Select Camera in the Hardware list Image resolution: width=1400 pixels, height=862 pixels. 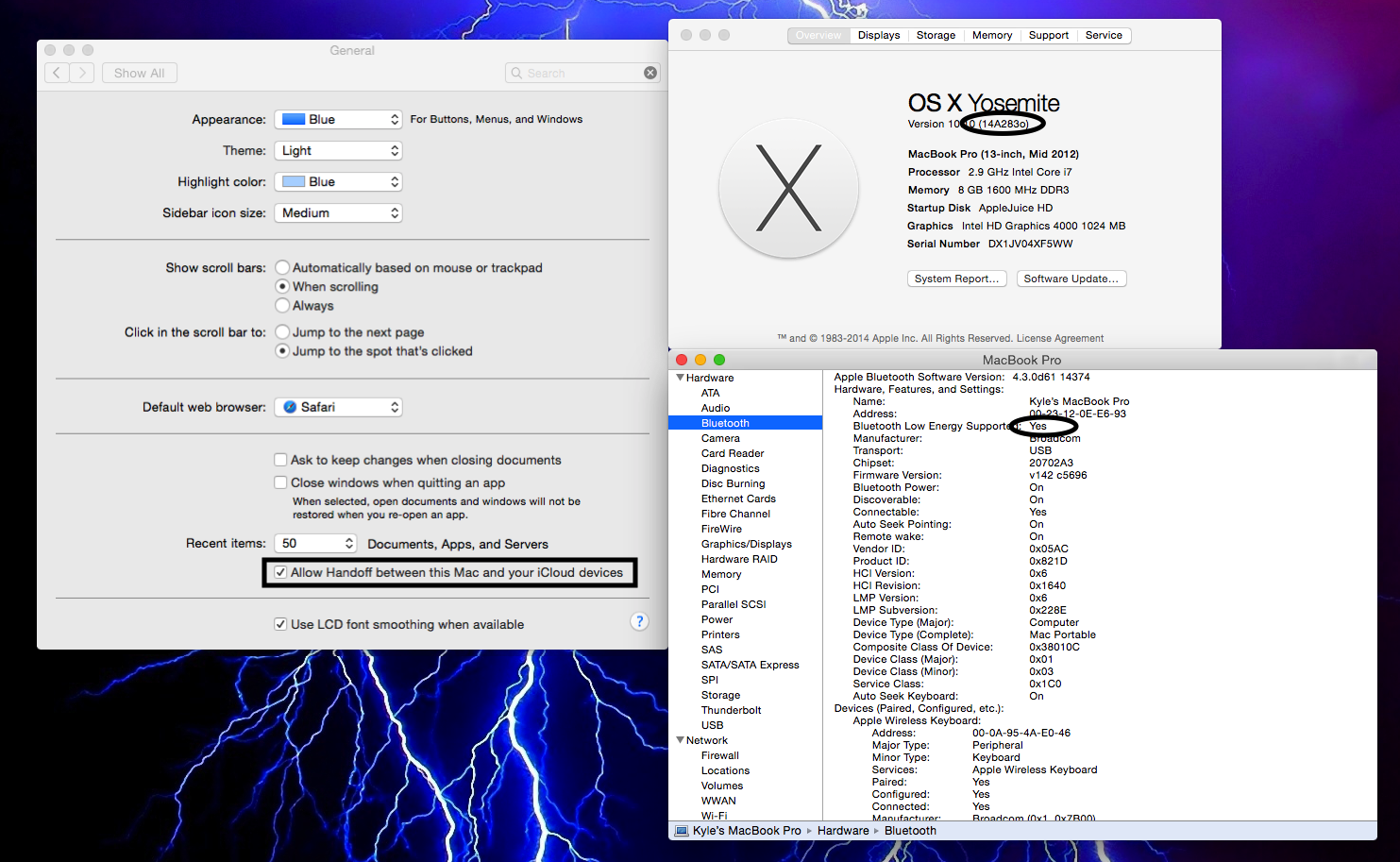720,438
